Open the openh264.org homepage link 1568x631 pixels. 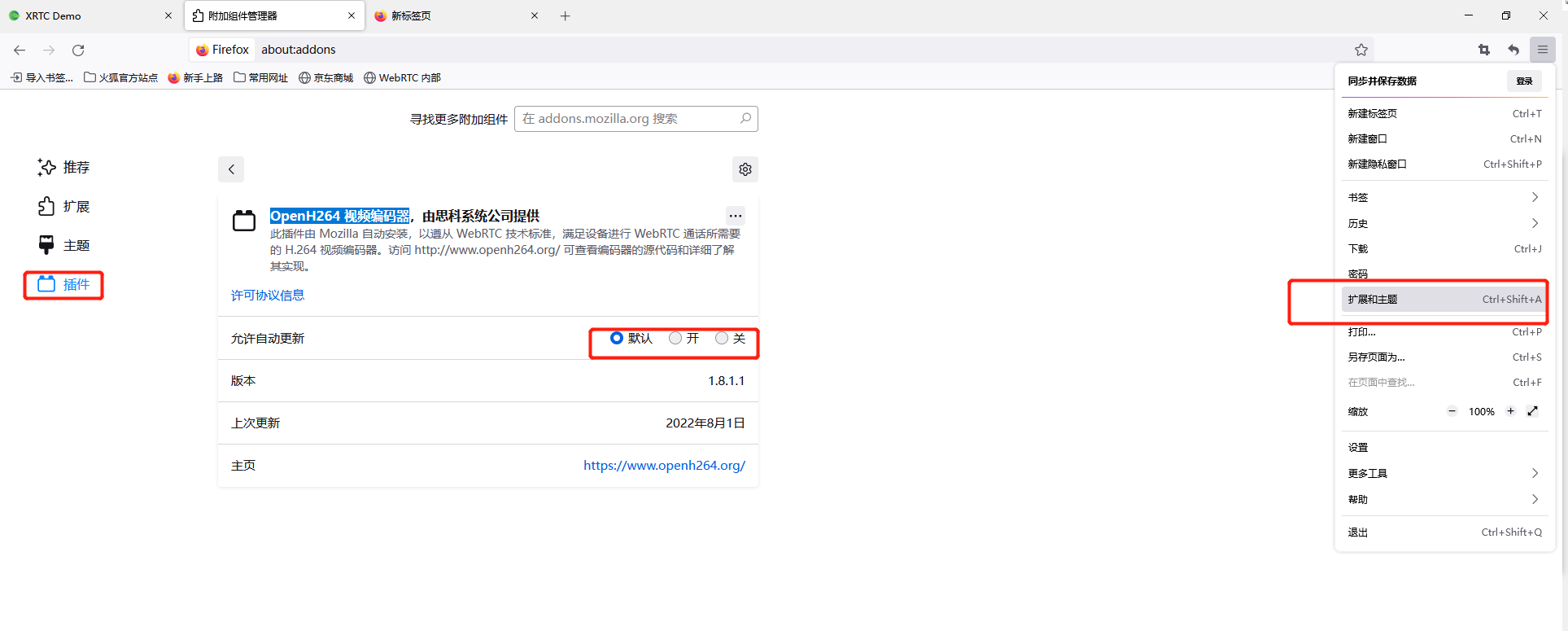pos(664,465)
